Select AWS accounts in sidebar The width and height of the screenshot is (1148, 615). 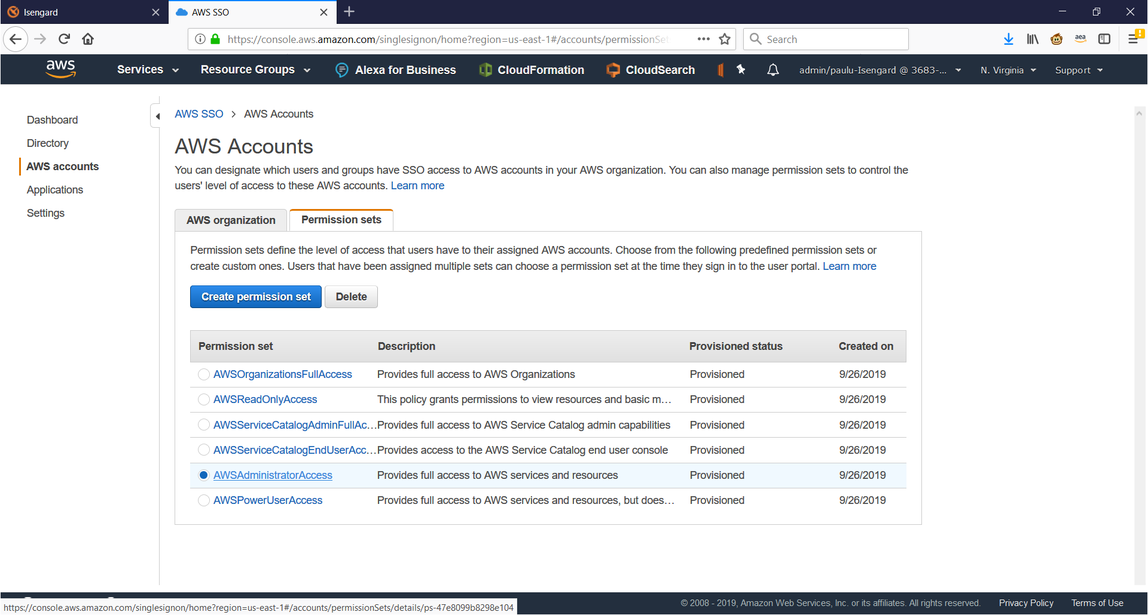click(x=62, y=167)
